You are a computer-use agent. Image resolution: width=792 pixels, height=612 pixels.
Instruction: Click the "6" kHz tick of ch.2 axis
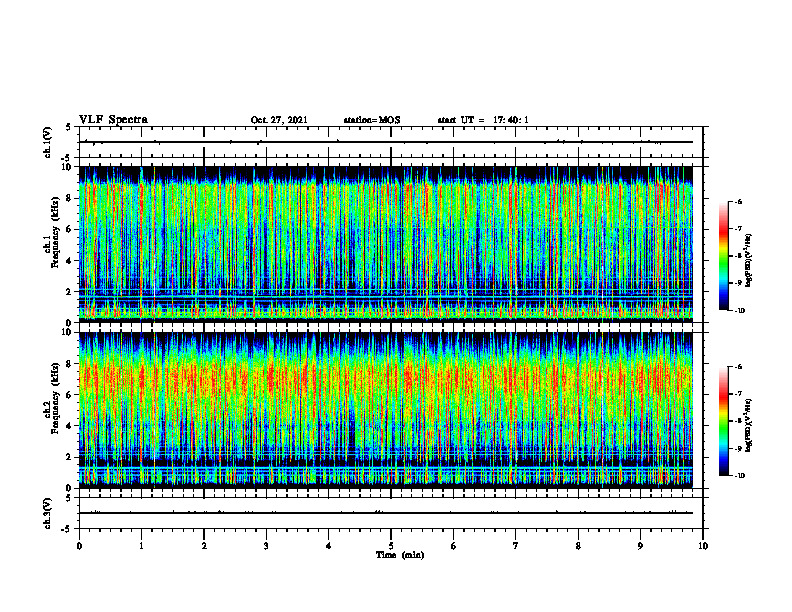pos(70,395)
